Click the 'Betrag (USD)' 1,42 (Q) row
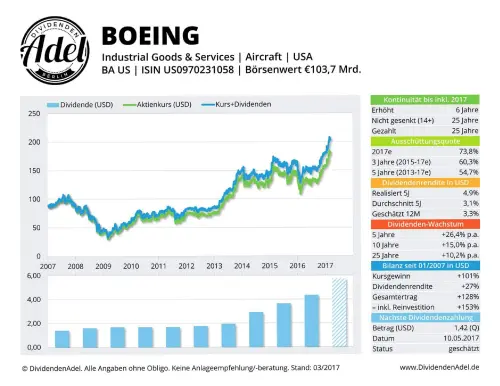The width and height of the screenshot is (500, 386). pos(425,328)
